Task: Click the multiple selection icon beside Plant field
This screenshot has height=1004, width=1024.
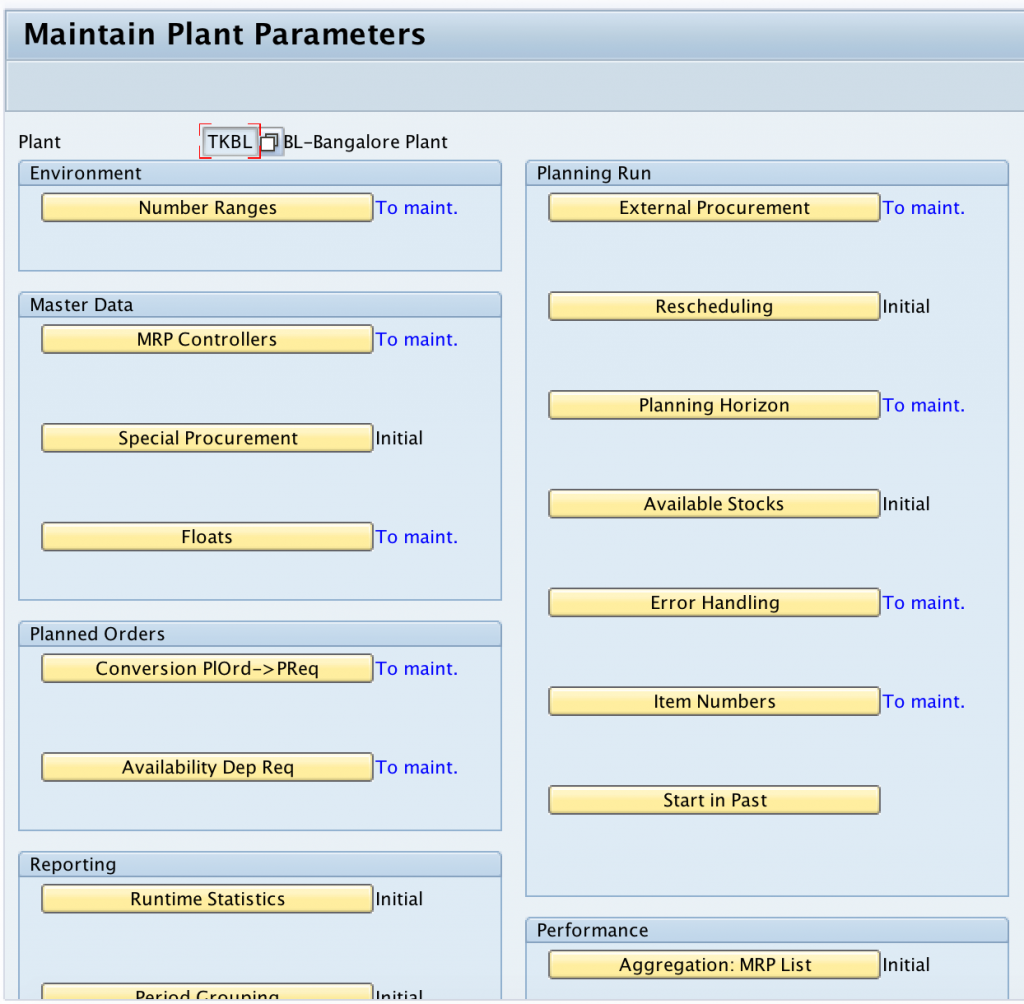Action: 268,142
